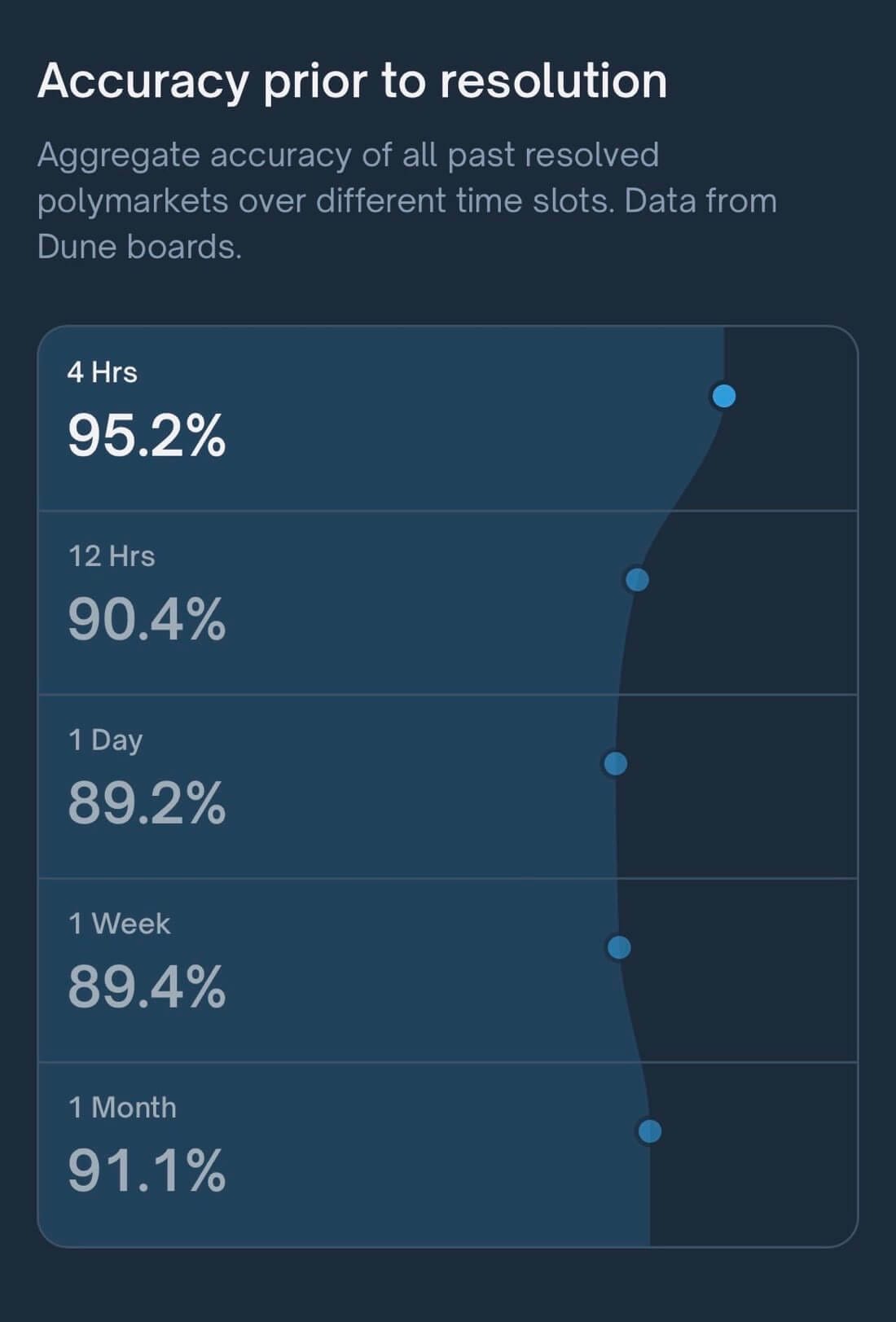Click the Accuracy prior to resolution heading
The image size is (896, 1322).
pos(352,81)
